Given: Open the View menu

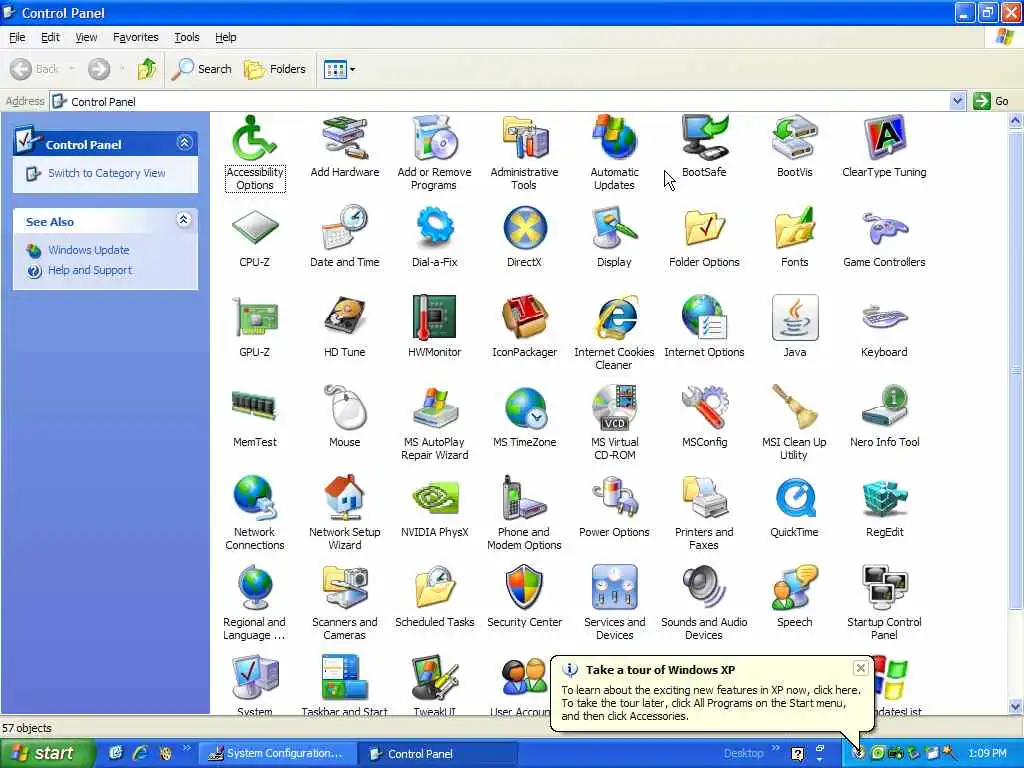Looking at the screenshot, I should (x=86, y=37).
